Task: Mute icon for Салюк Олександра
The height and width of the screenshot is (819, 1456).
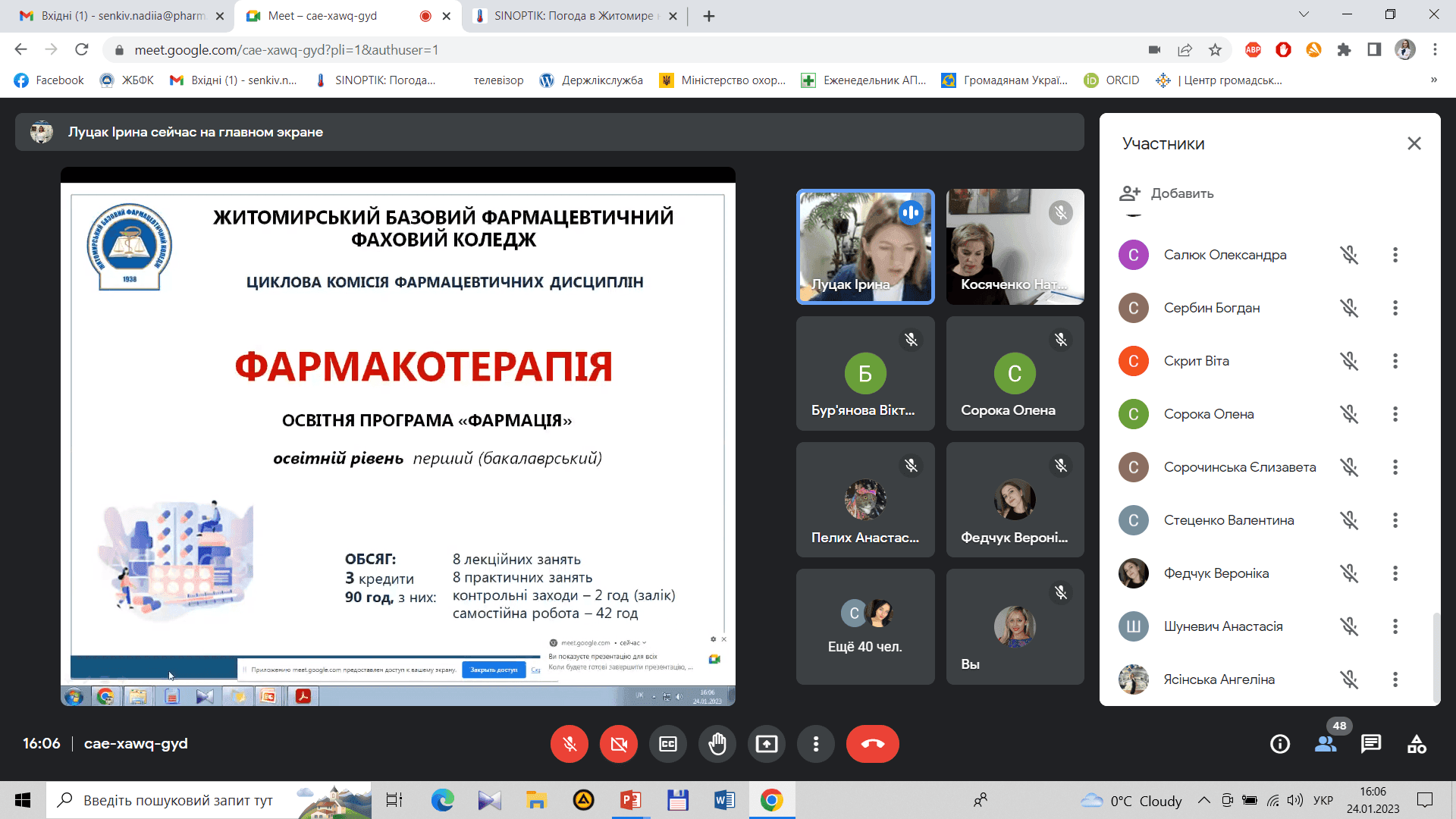Action: pyautogui.click(x=1349, y=255)
